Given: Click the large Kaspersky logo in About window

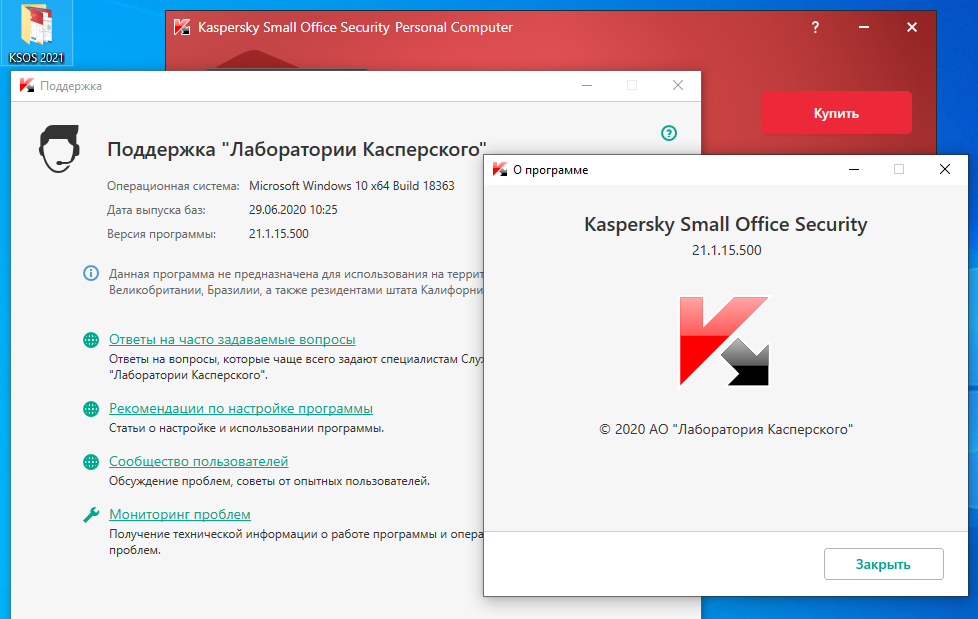Looking at the screenshot, I should (x=724, y=341).
